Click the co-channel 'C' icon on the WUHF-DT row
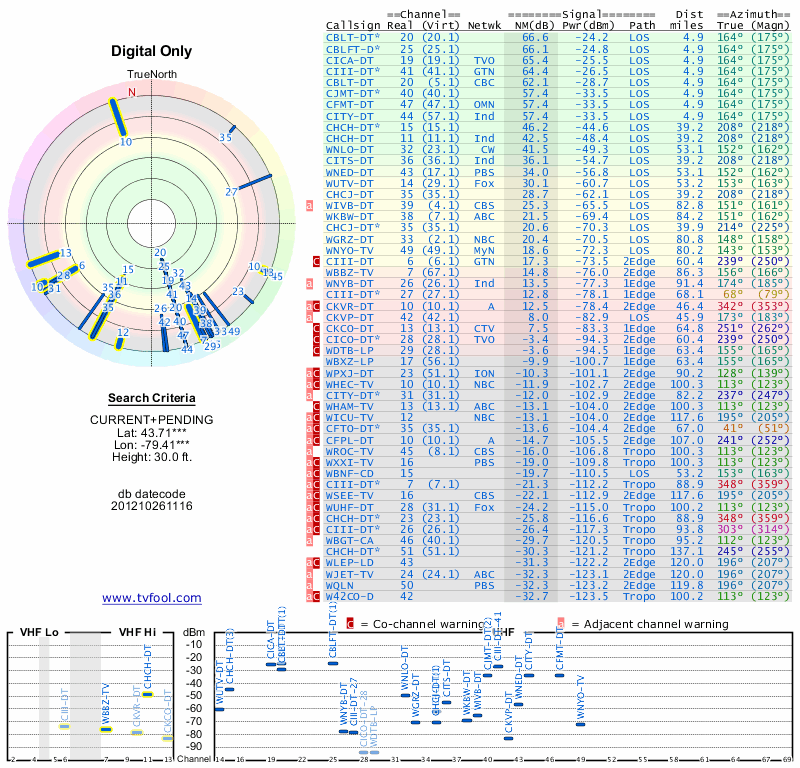The width and height of the screenshot is (800, 768). pos(316,508)
